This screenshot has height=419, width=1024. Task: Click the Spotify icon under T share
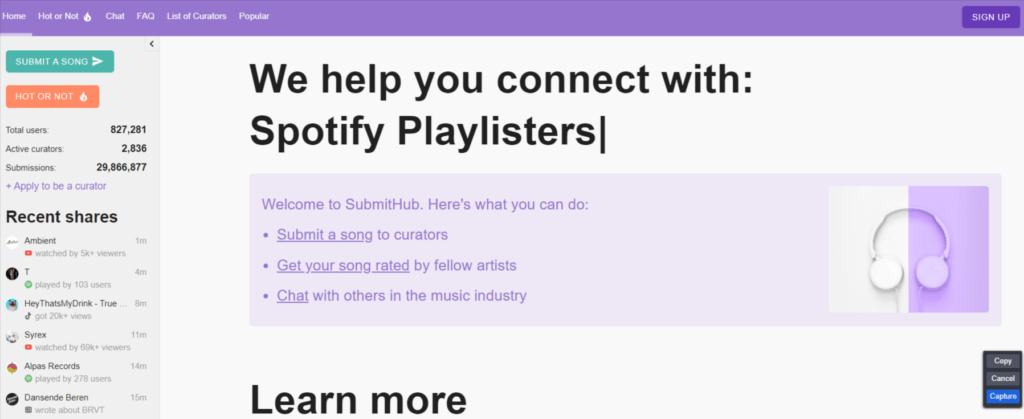click(x=28, y=285)
